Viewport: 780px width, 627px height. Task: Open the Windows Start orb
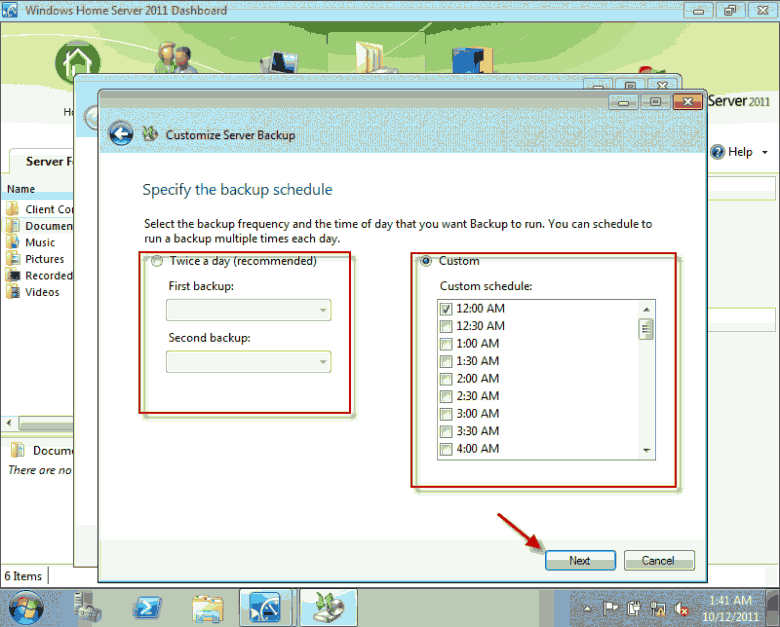(26, 608)
